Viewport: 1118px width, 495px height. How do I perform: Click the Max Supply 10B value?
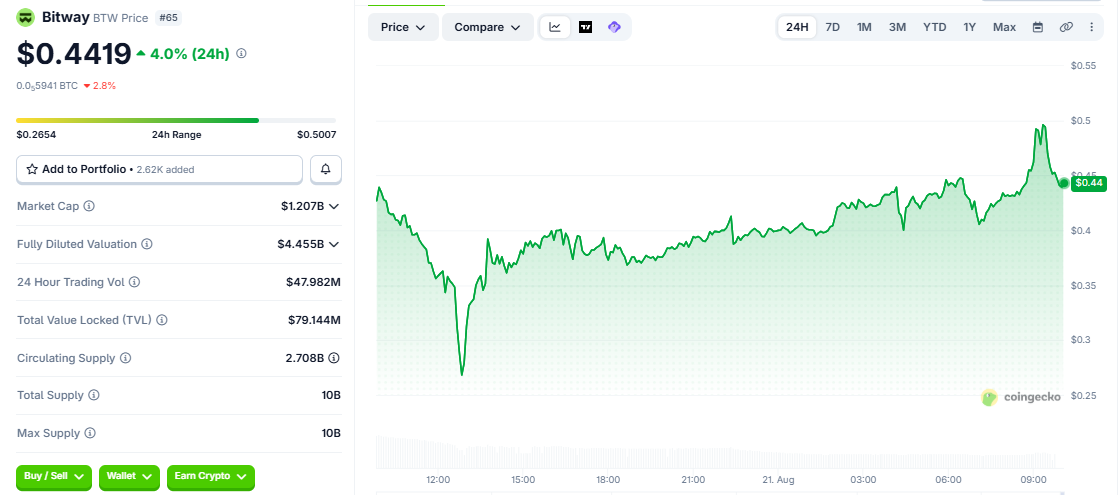[332, 433]
